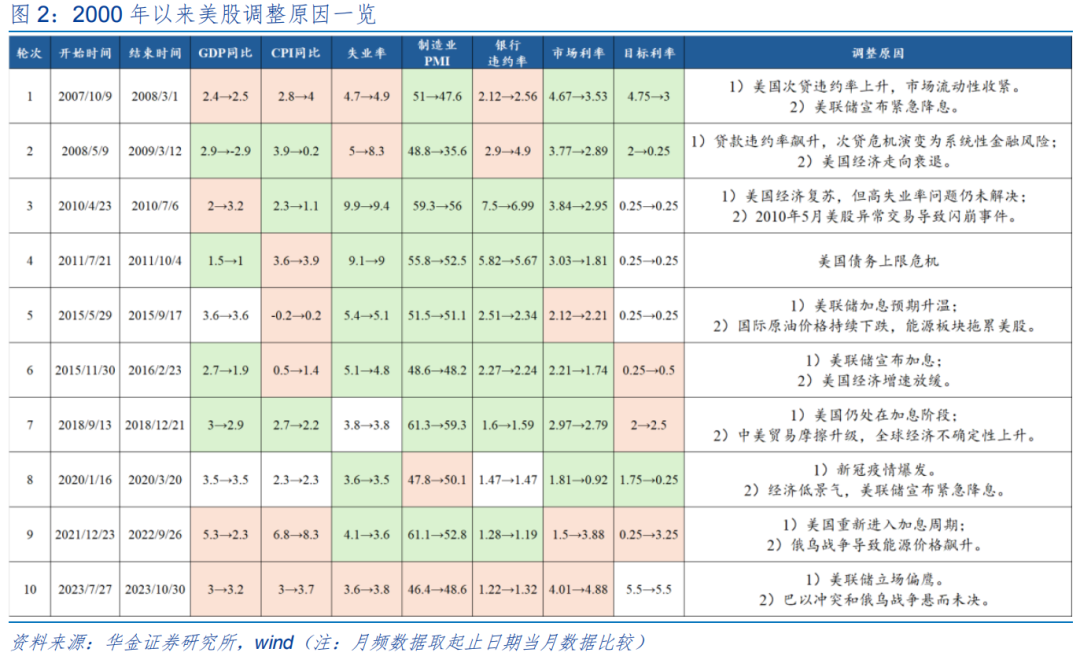The image size is (1080, 656).
Task: Select the CPI cell 6.8→8.3
Action: [296, 534]
